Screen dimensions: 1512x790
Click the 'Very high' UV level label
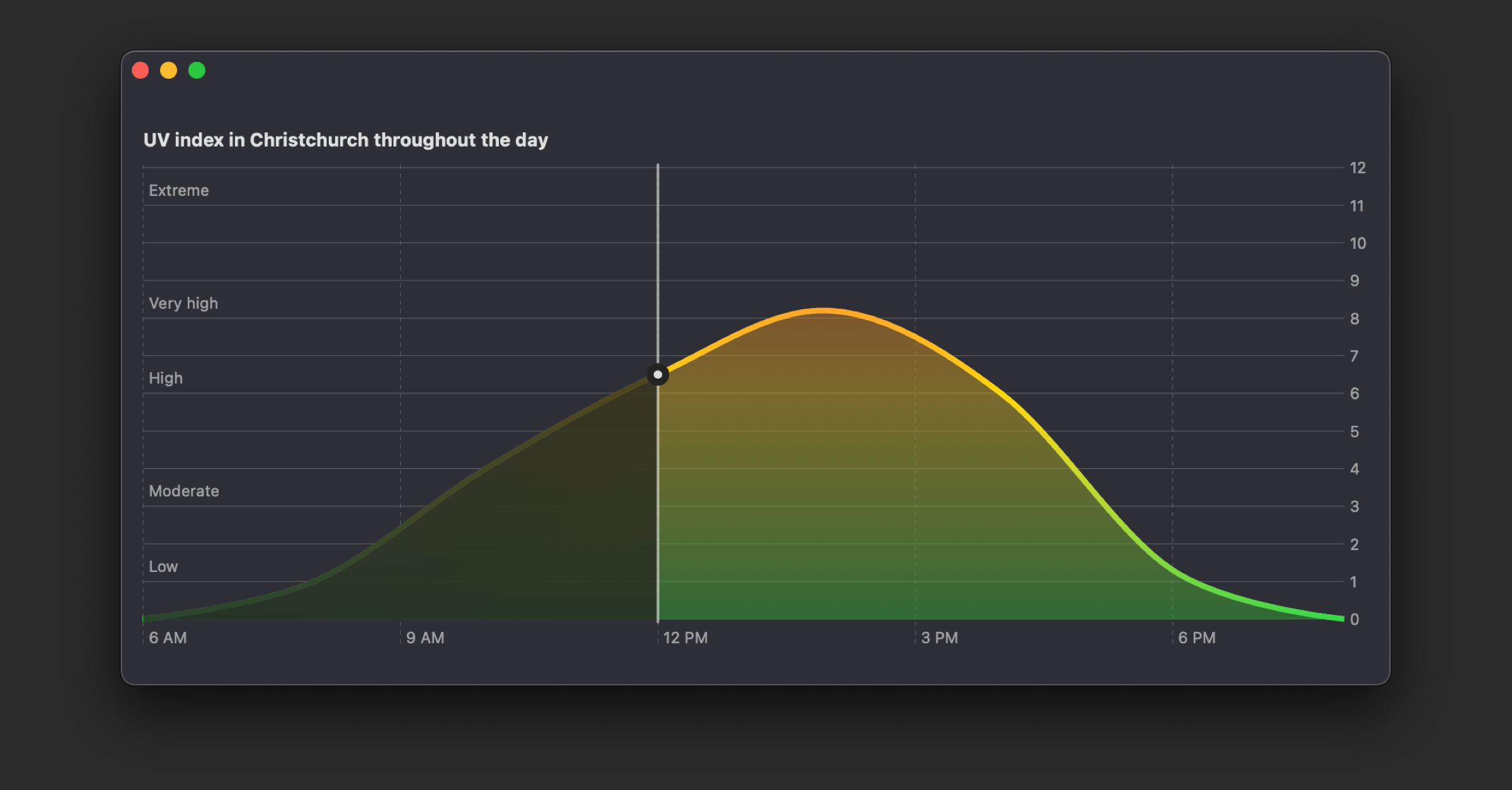click(x=183, y=304)
